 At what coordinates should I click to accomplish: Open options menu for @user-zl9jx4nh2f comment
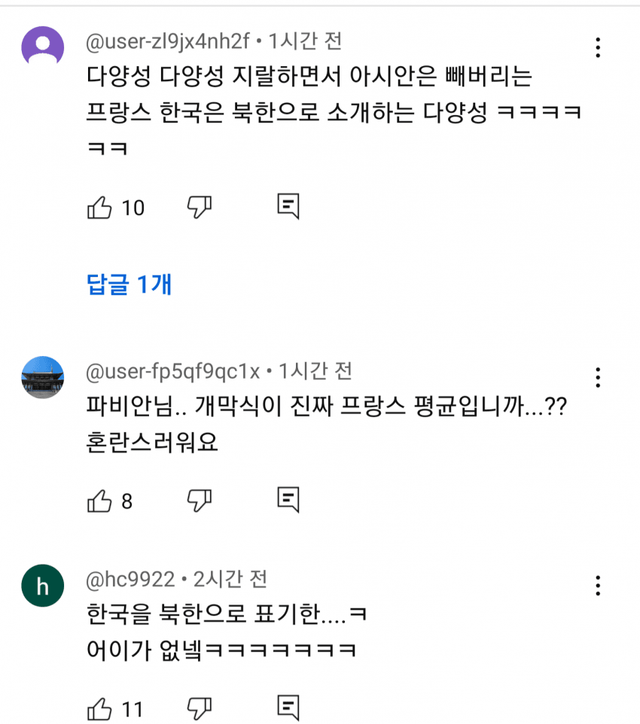(598, 47)
